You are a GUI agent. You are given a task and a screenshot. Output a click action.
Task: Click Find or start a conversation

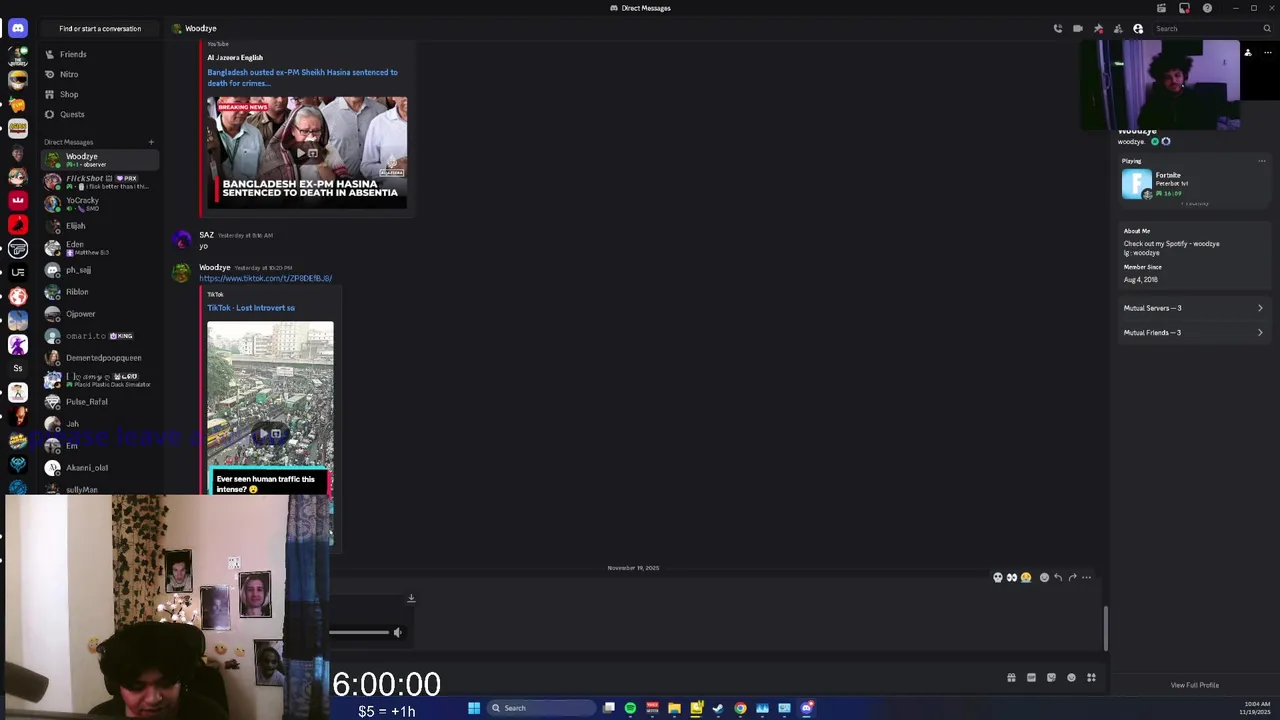pos(100,28)
